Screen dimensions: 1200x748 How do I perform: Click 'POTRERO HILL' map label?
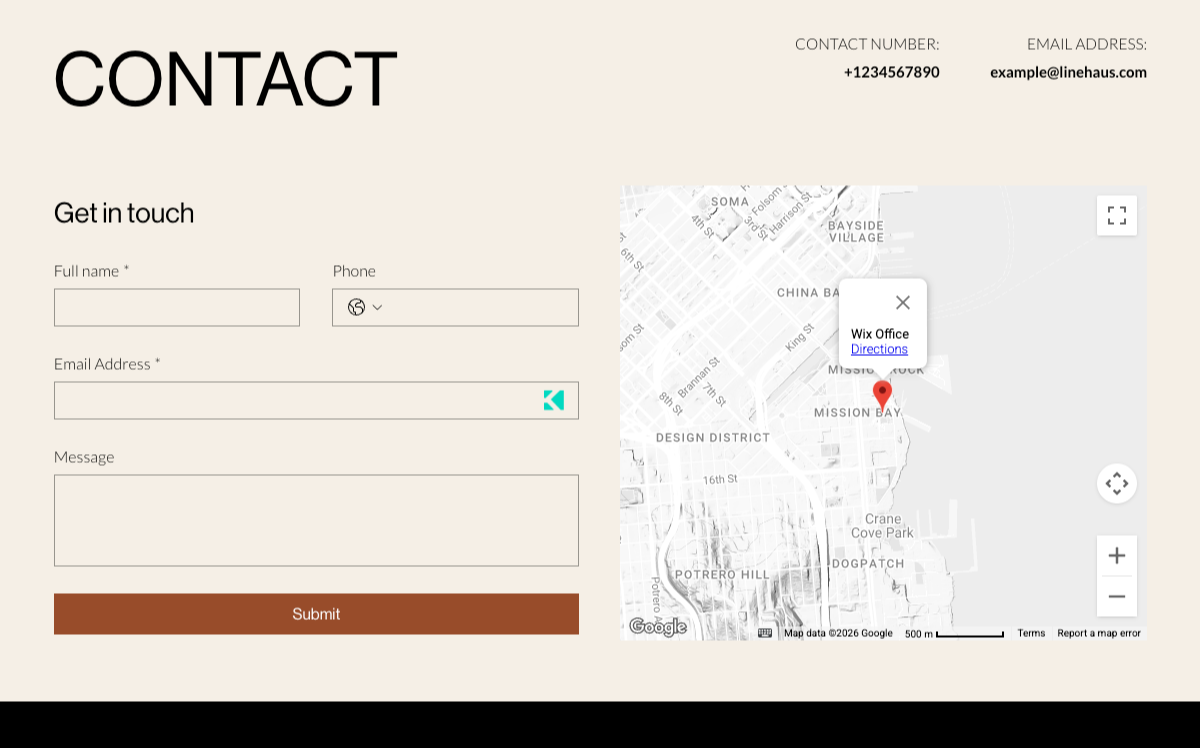click(722, 574)
